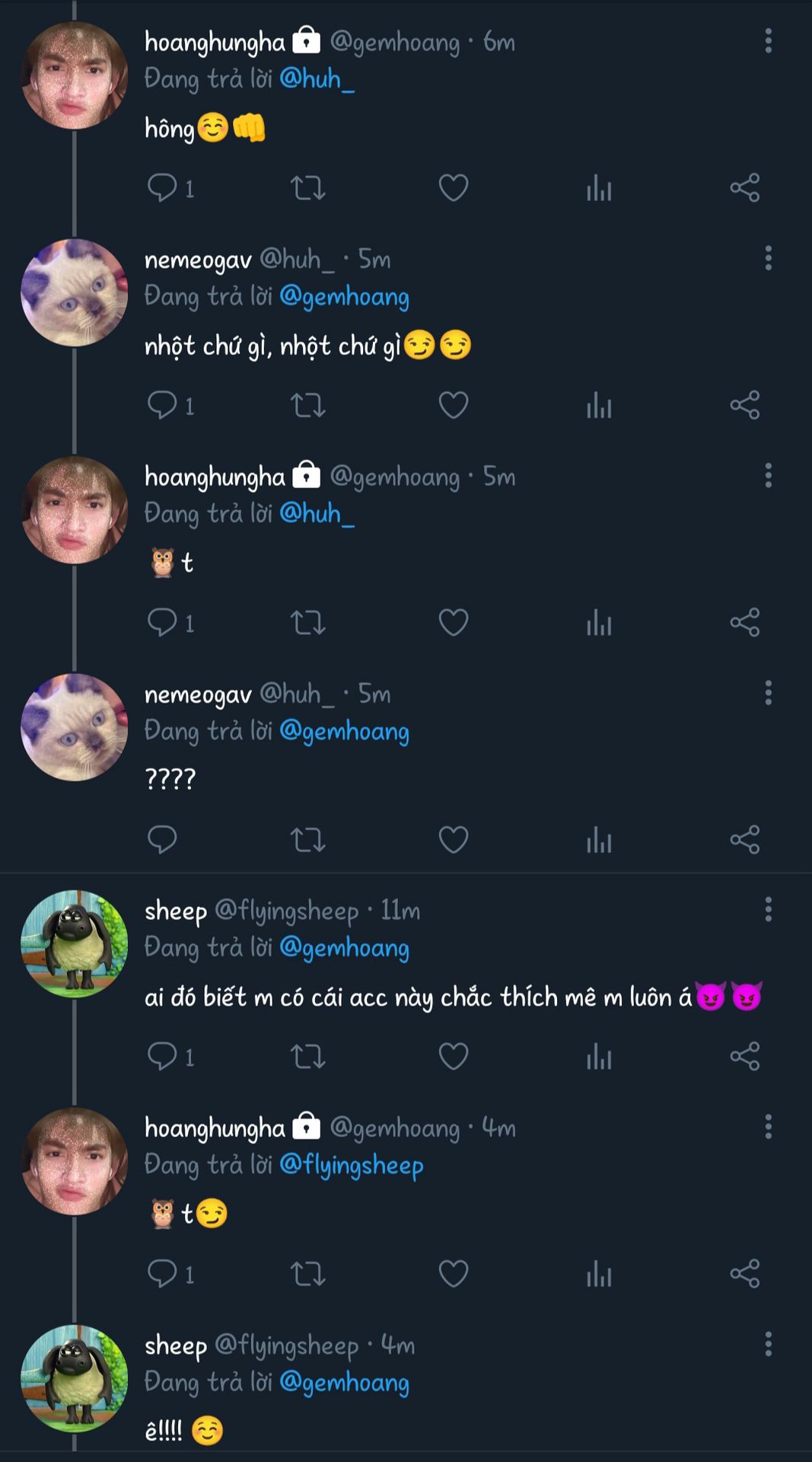Open sheep's profile picture on the 11m tweet

[74, 944]
